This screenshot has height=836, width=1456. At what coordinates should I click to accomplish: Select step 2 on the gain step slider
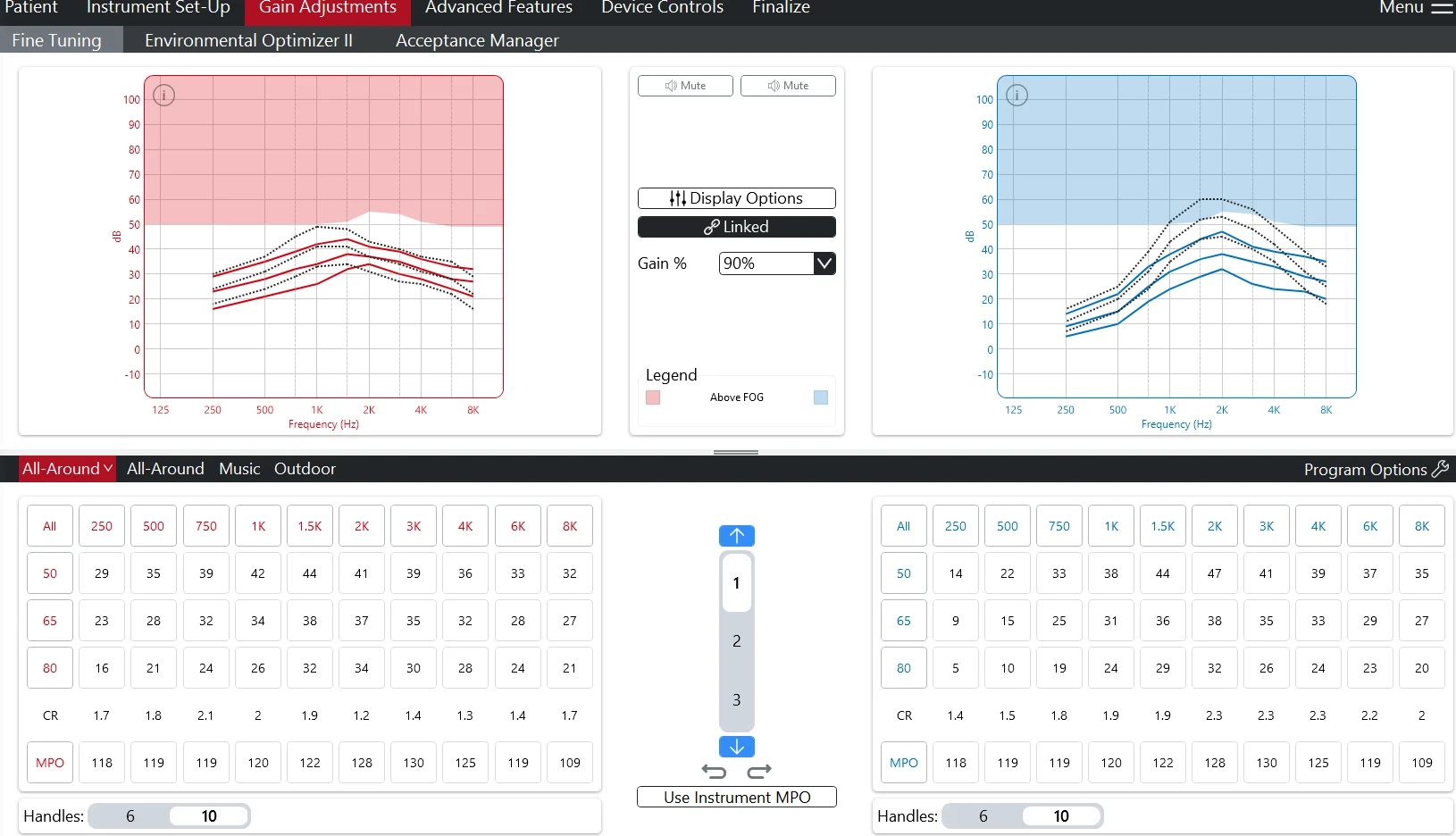point(737,641)
